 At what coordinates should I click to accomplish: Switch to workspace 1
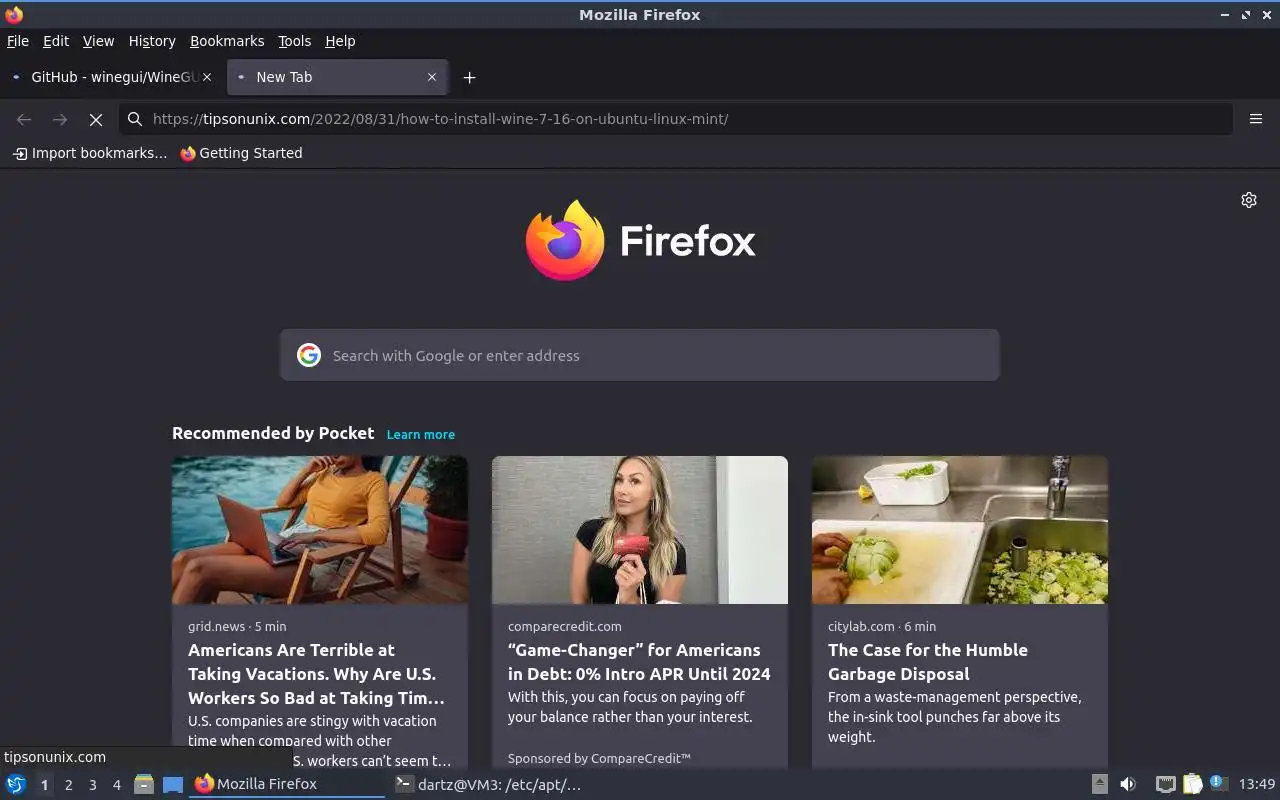[44, 785]
